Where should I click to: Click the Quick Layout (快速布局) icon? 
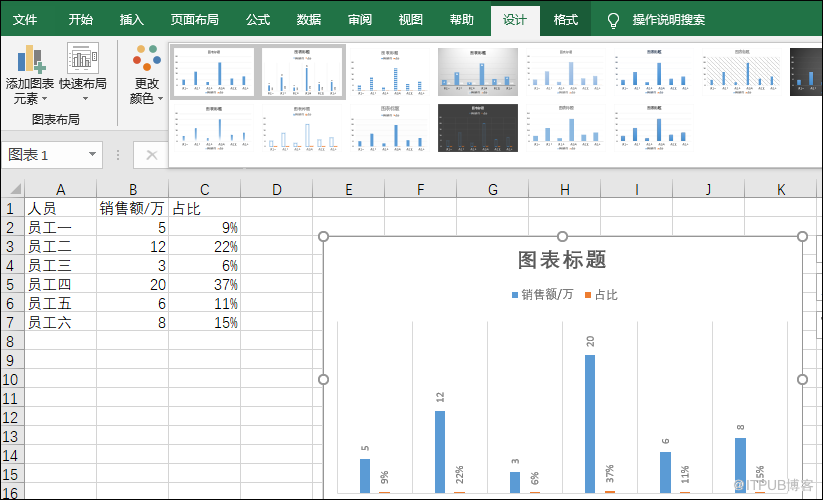pyautogui.click(x=83, y=60)
